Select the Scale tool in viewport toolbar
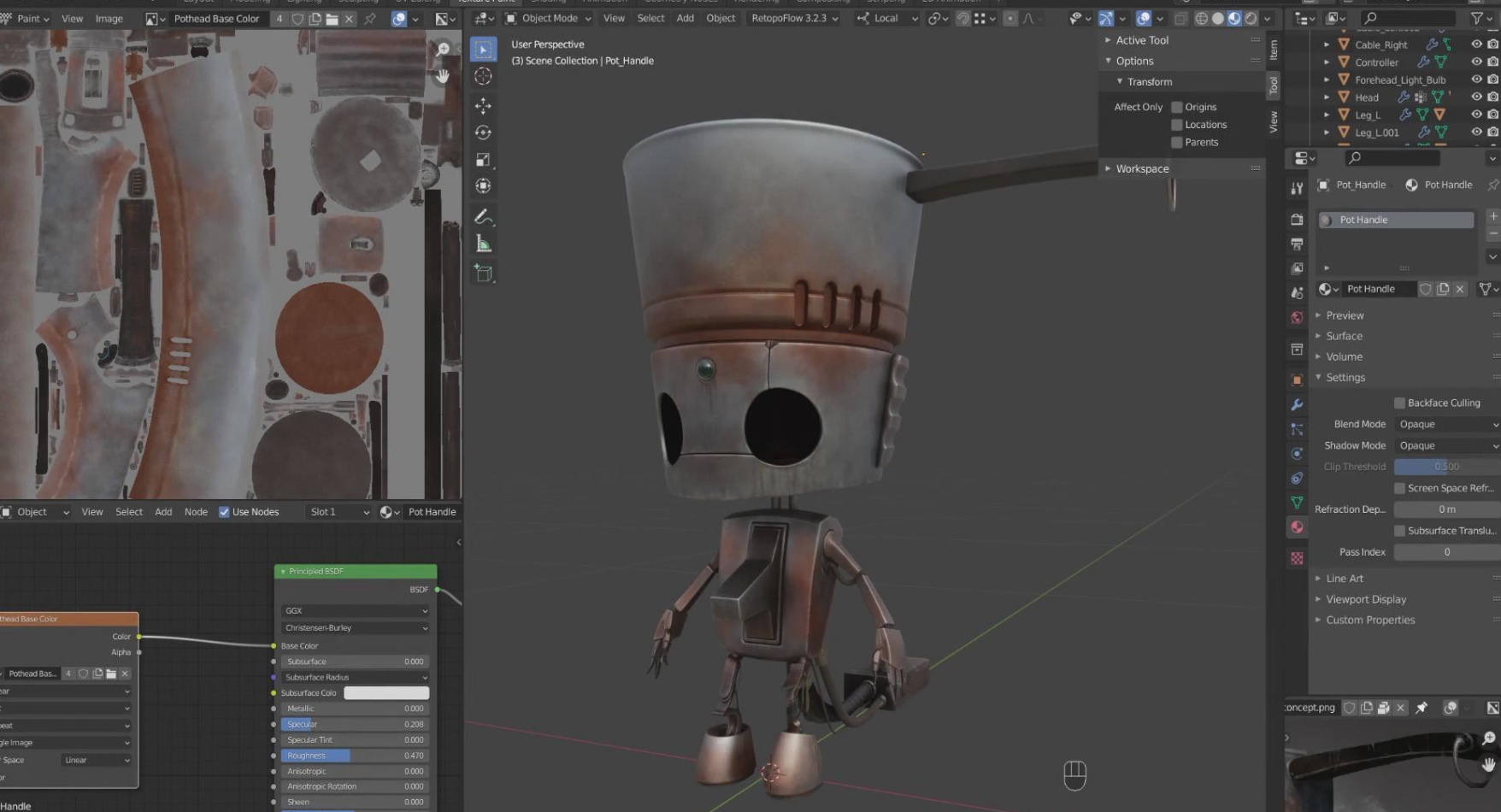The height and width of the screenshot is (812, 1501). click(483, 160)
